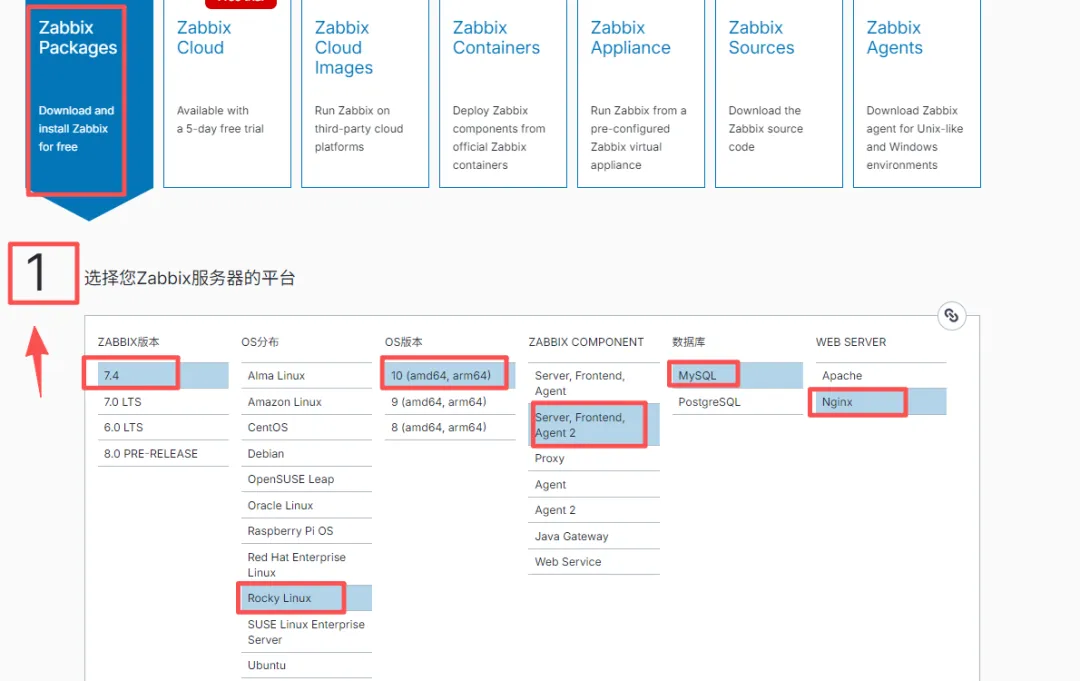Image resolution: width=1080 pixels, height=681 pixels.
Task: Select Zabbix version 7.0 LTS
Action: point(163,401)
